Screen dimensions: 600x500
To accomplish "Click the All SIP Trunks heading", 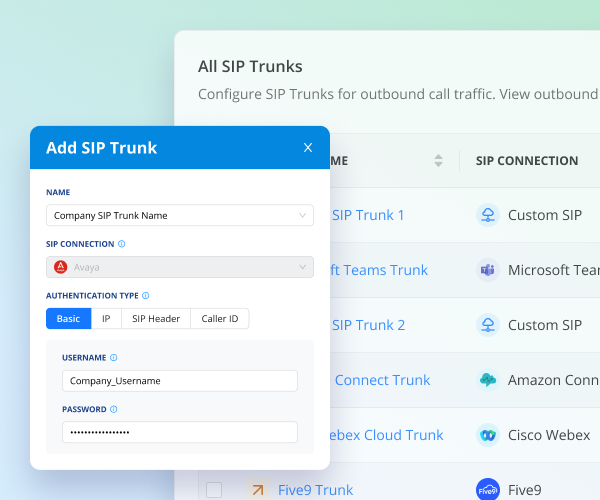I will coord(250,67).
